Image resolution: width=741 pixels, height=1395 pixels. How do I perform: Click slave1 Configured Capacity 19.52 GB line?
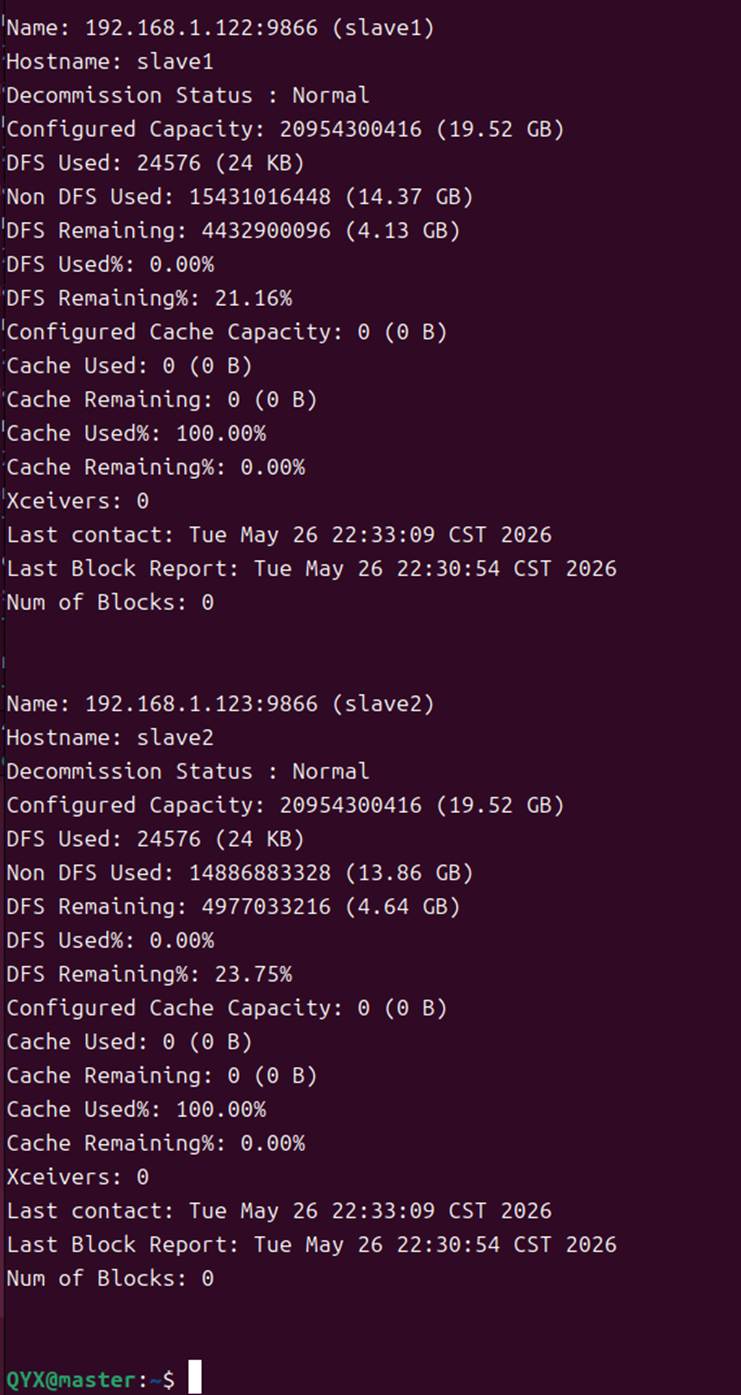286,129
